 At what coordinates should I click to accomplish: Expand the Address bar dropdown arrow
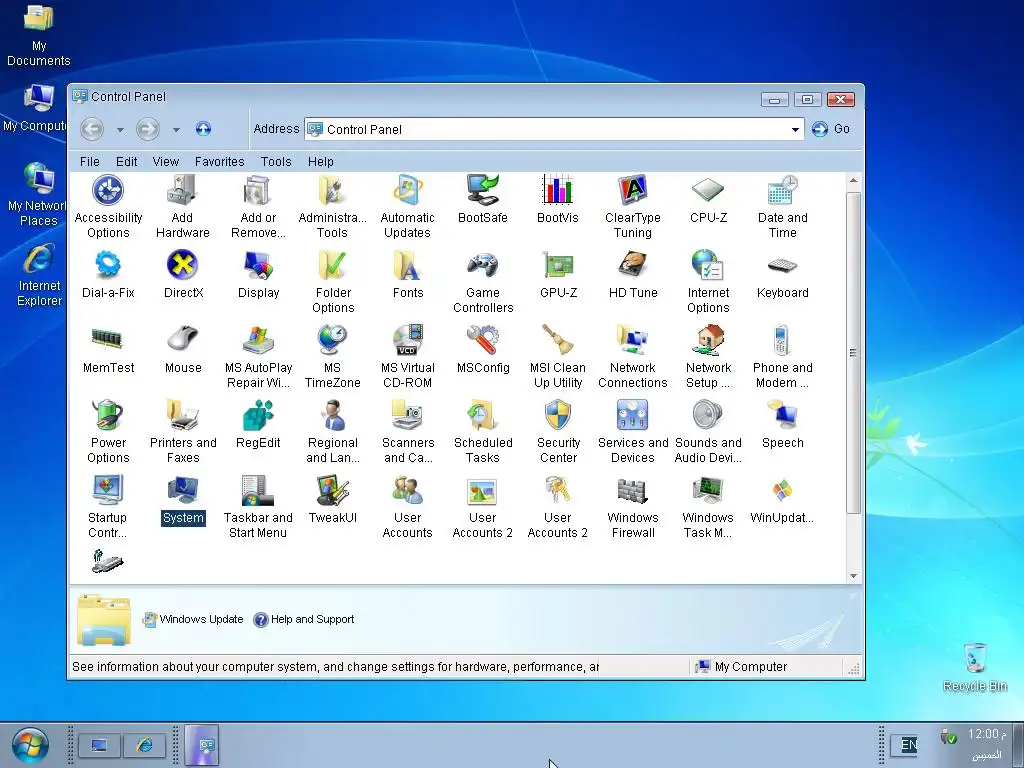click(x=795, y=129)
